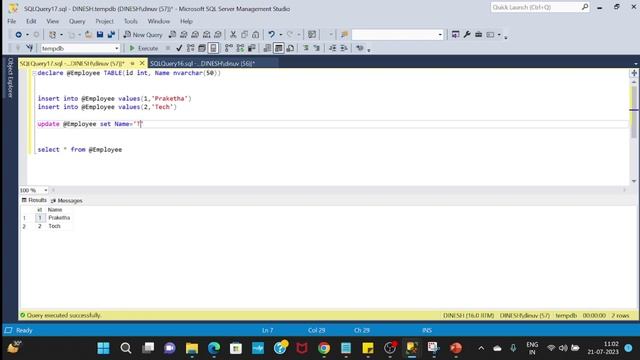Select Results to Grid option
This screenshot has width=640, height=360.
(279, 48)
